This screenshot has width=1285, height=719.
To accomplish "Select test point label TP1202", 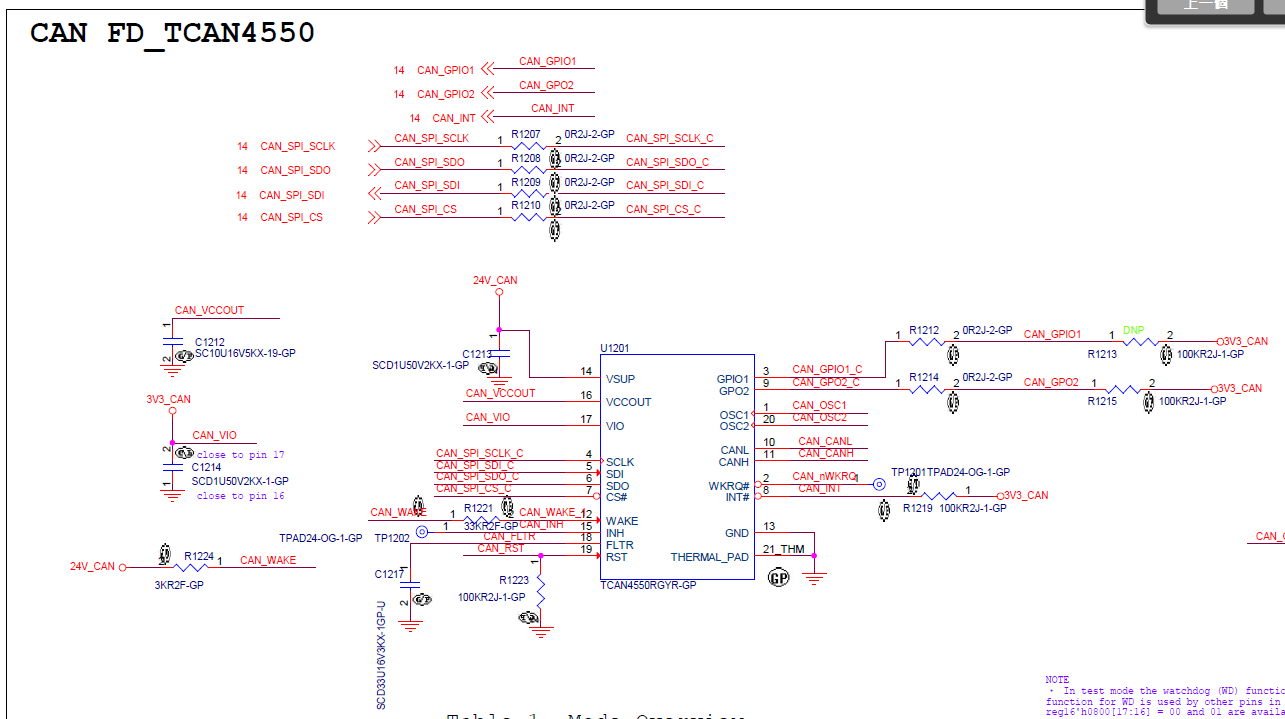I will (x=392, y=538).
